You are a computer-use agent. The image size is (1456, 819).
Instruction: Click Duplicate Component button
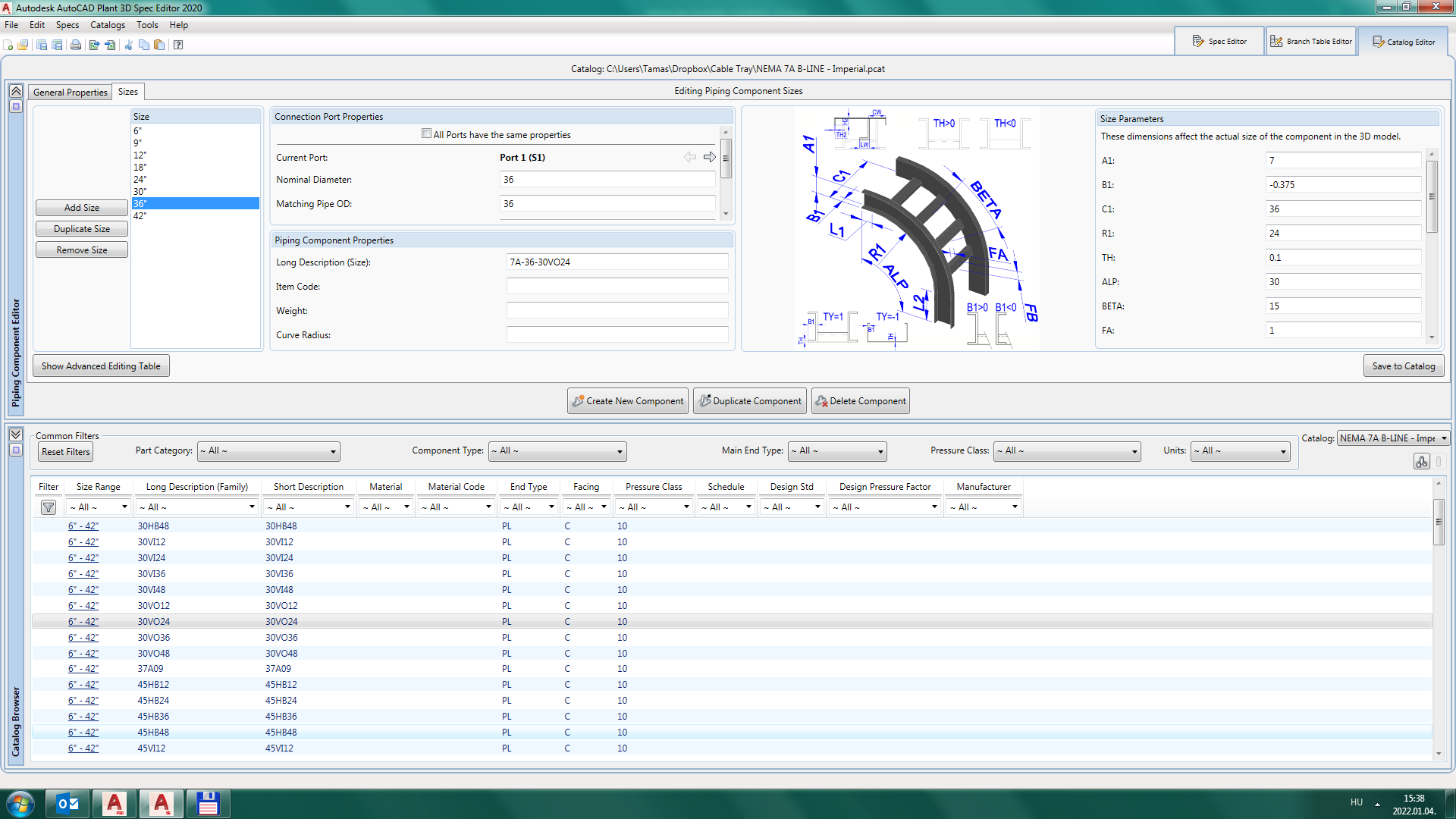[749, 401]
